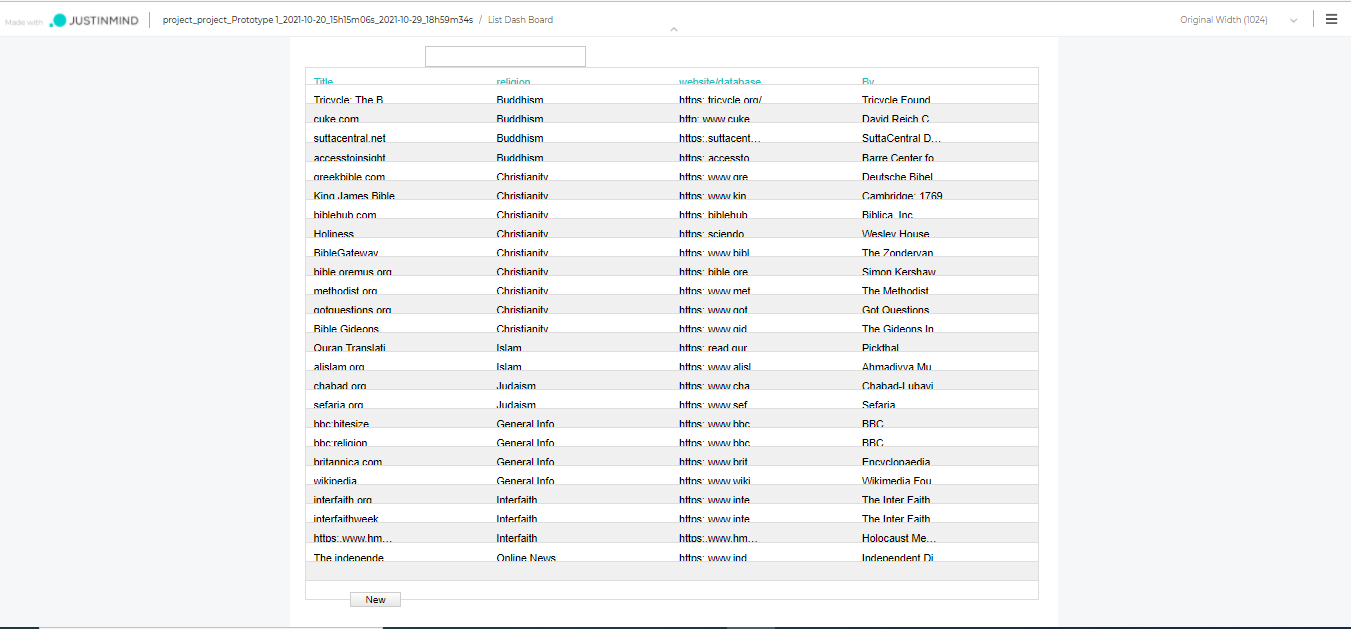
Task: Select the Holocaust Memorial author cell
Action: pyautogui.click(x=900, y=538)
